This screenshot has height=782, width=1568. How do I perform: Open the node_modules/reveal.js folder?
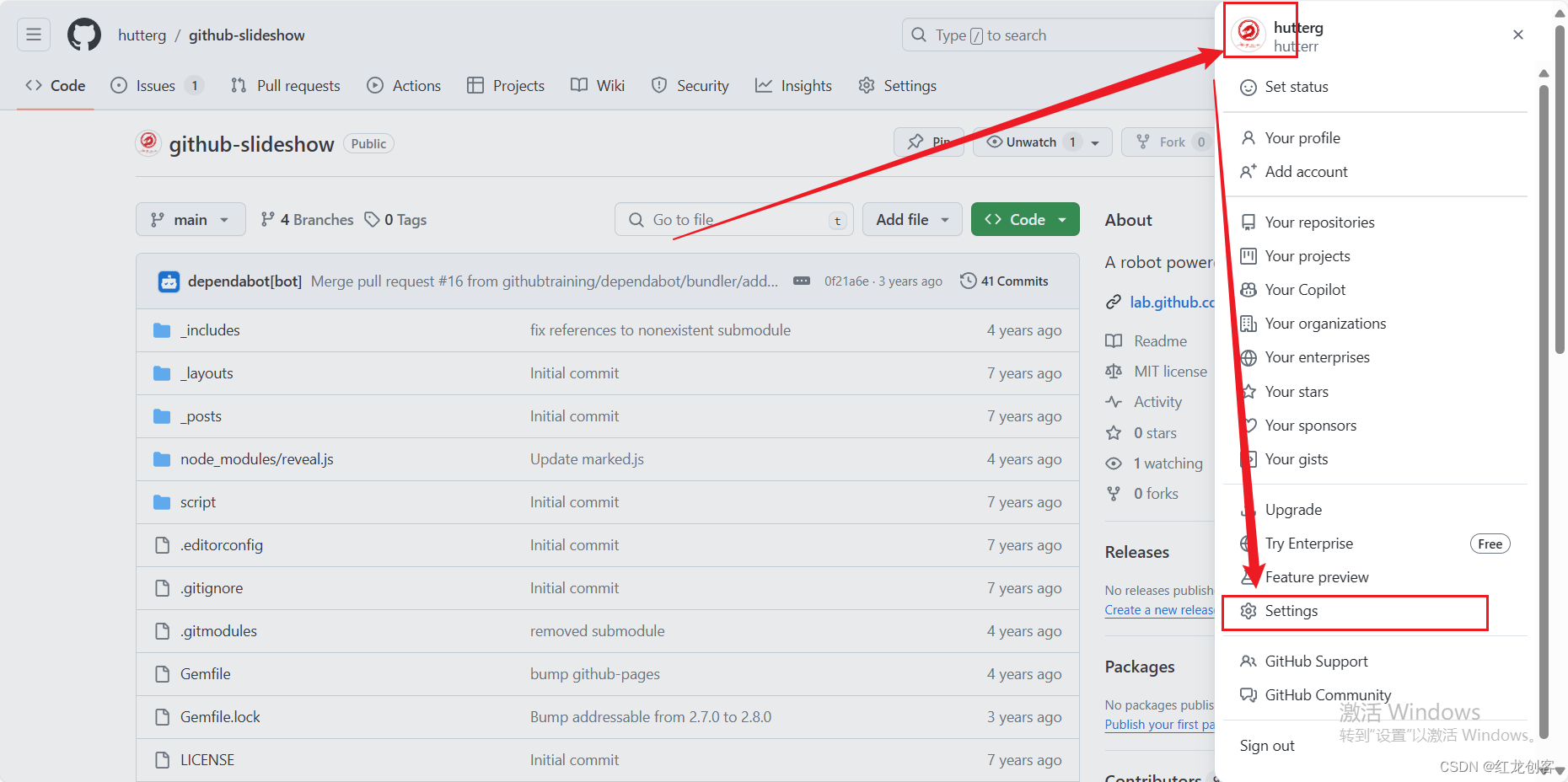coord(257,459)
